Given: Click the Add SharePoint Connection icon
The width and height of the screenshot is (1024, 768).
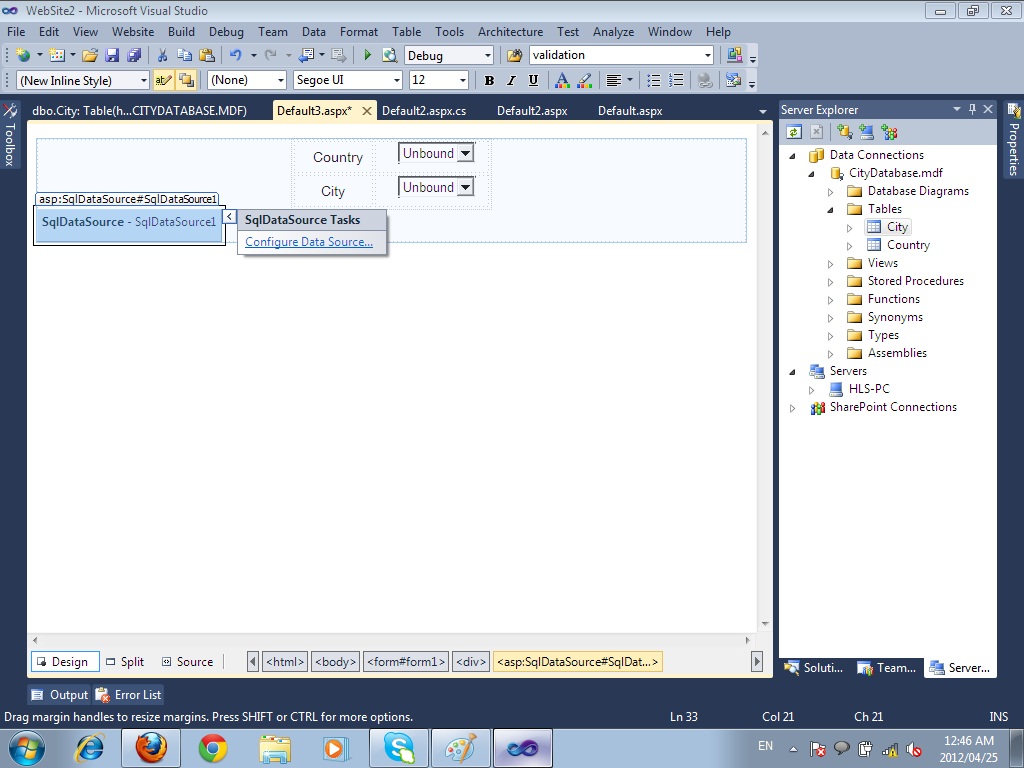Looking at the screenshot, I should 889,133.
